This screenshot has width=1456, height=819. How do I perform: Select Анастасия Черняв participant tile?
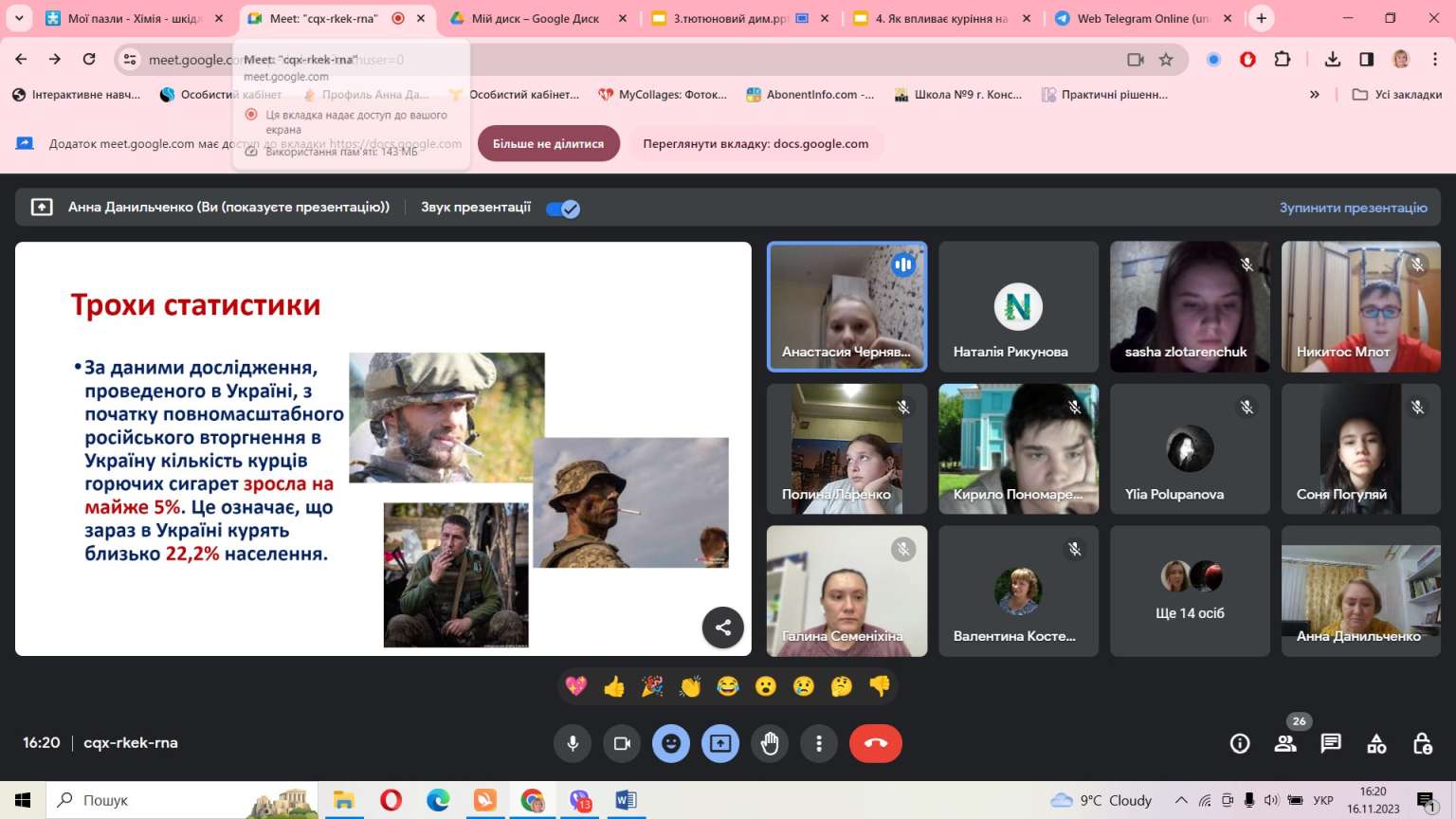click(x=846, y=306)
